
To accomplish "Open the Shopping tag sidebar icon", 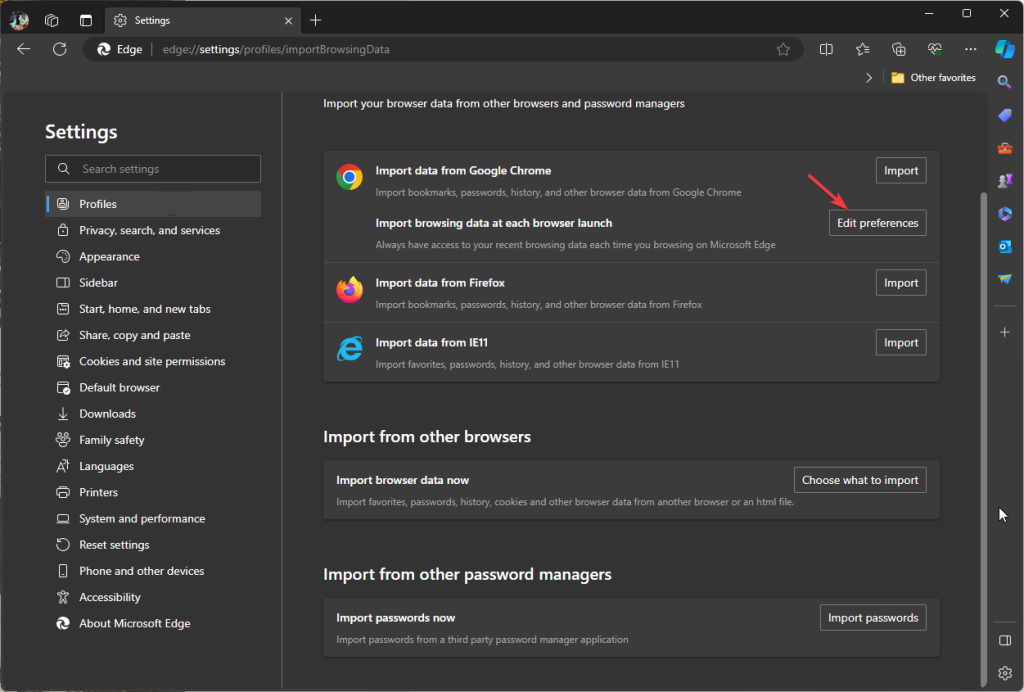I will click(x=1005, y=115).
